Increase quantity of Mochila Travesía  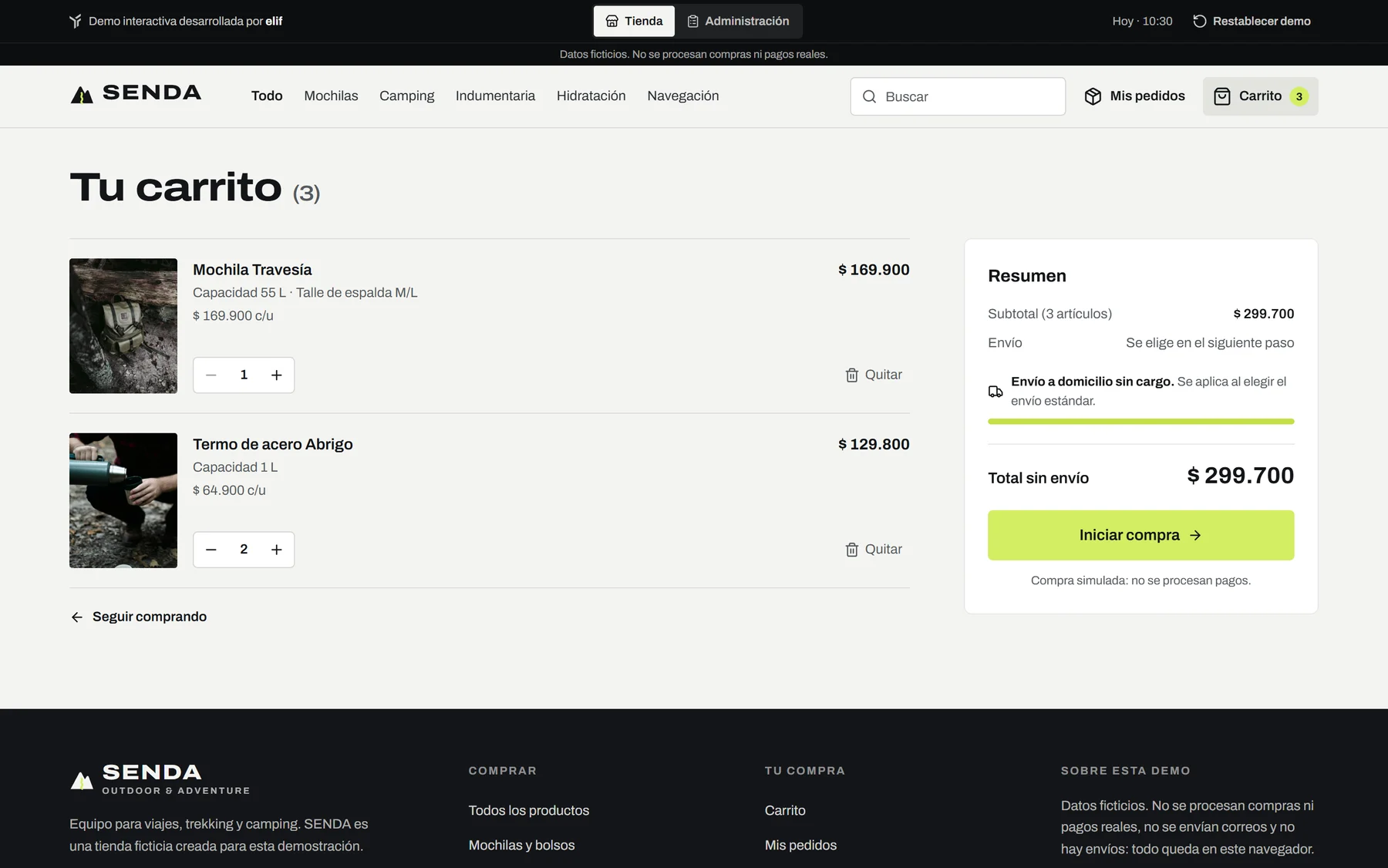(276, 375)
